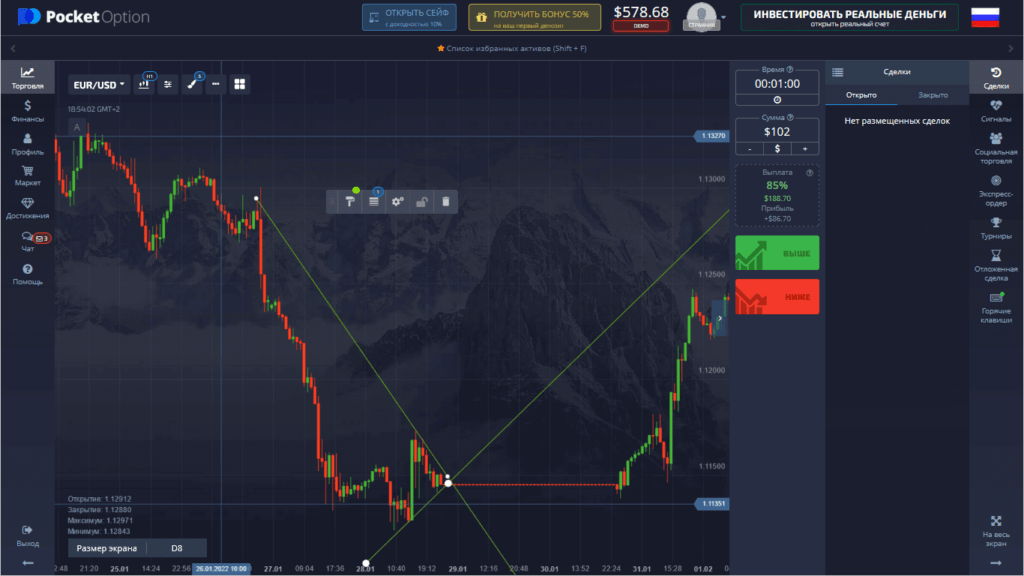Open the indicators sliders icon

point(168,85)
